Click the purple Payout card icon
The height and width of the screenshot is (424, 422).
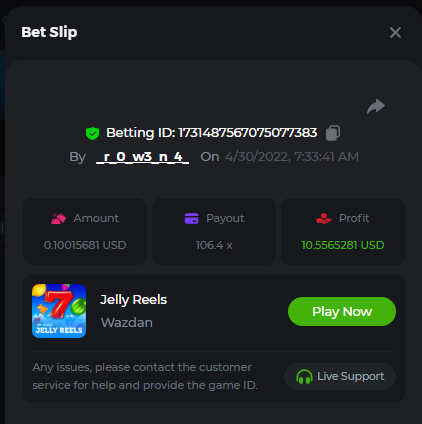pos(191,219)
